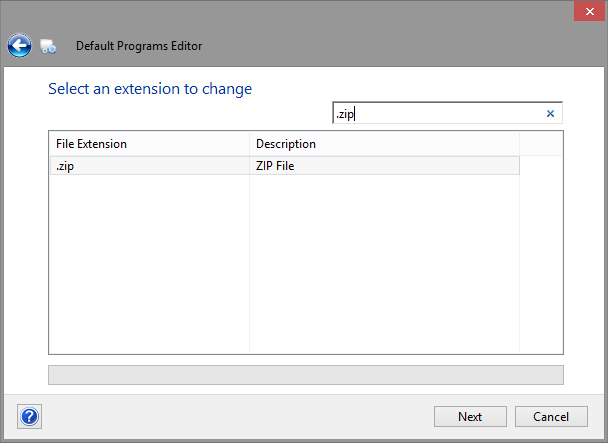Click the blank column header right of Description
The width and height of the screenshot is (608, 443).
point(540,144)
